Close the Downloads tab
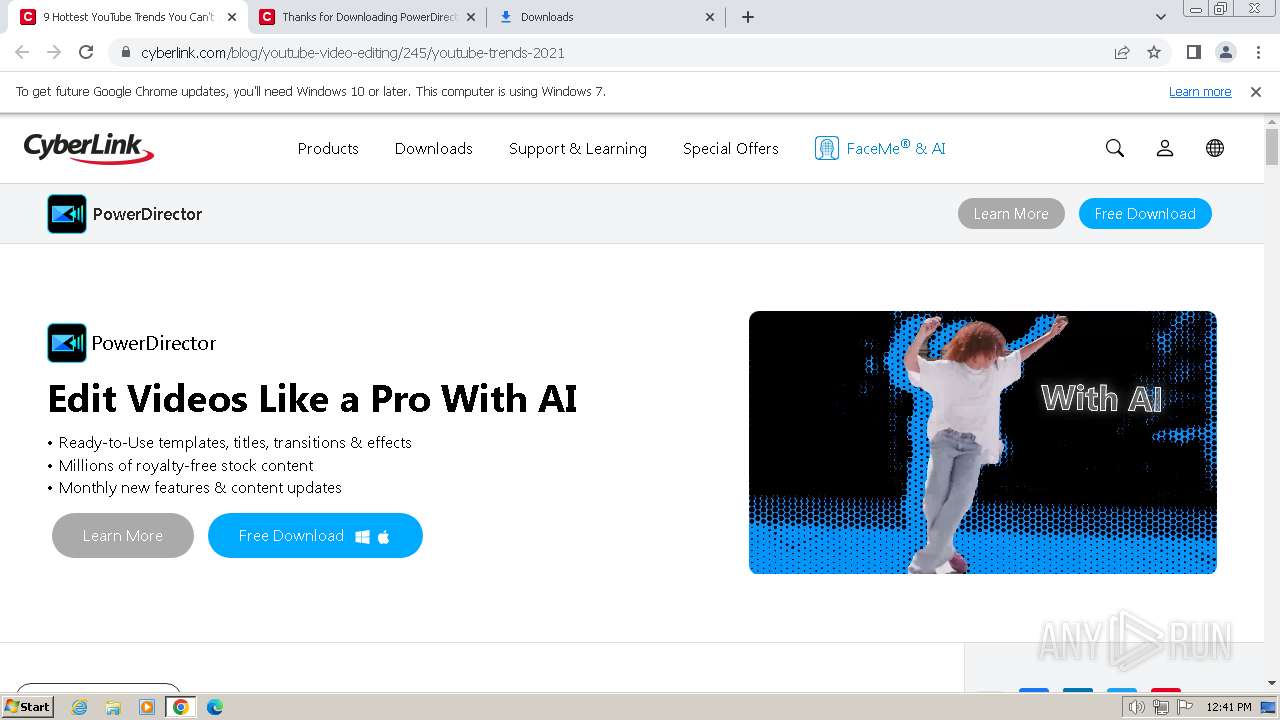 [x=710, y=17]
